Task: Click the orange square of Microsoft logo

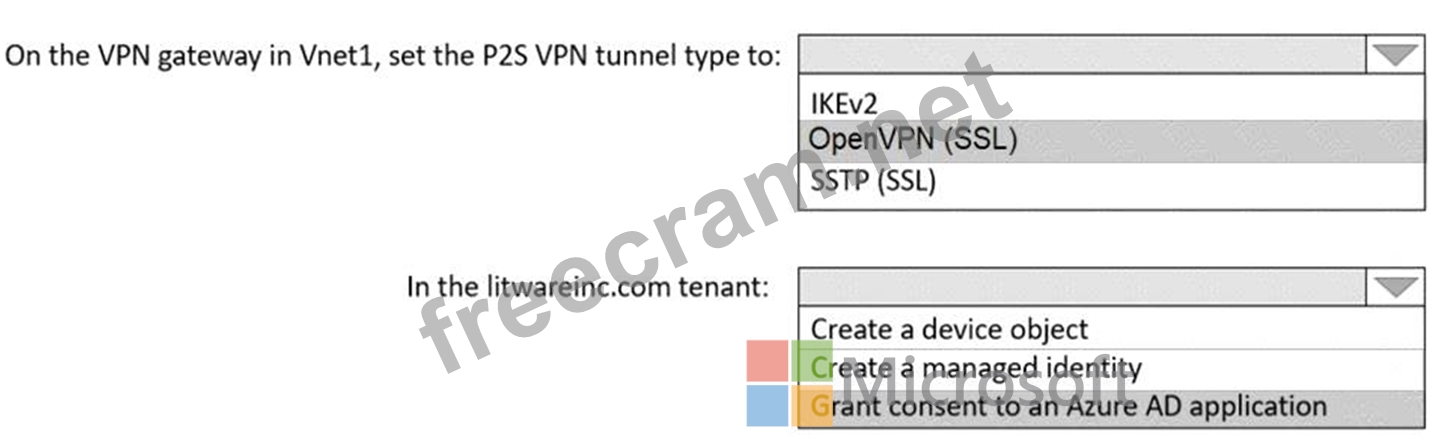Action: coord(813,406)
